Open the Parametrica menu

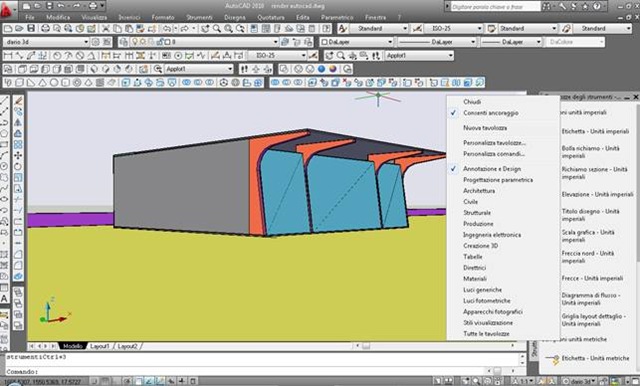[x=337, y=18]
